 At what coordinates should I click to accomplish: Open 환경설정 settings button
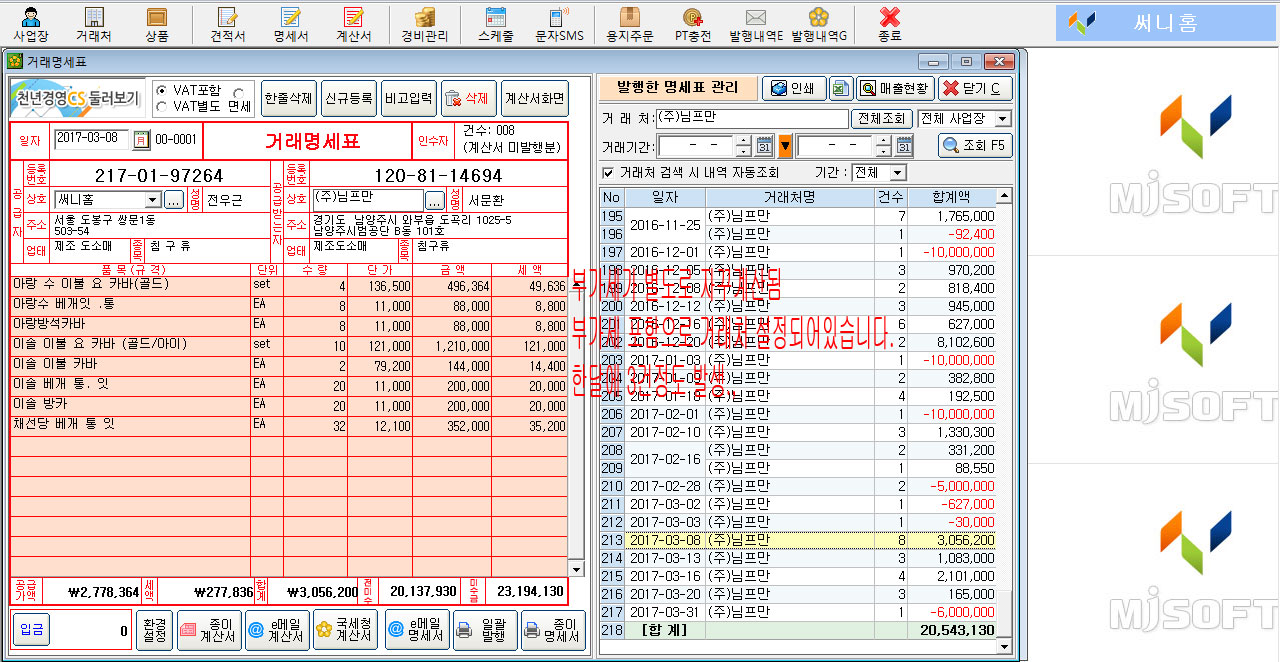coord(154,630)
